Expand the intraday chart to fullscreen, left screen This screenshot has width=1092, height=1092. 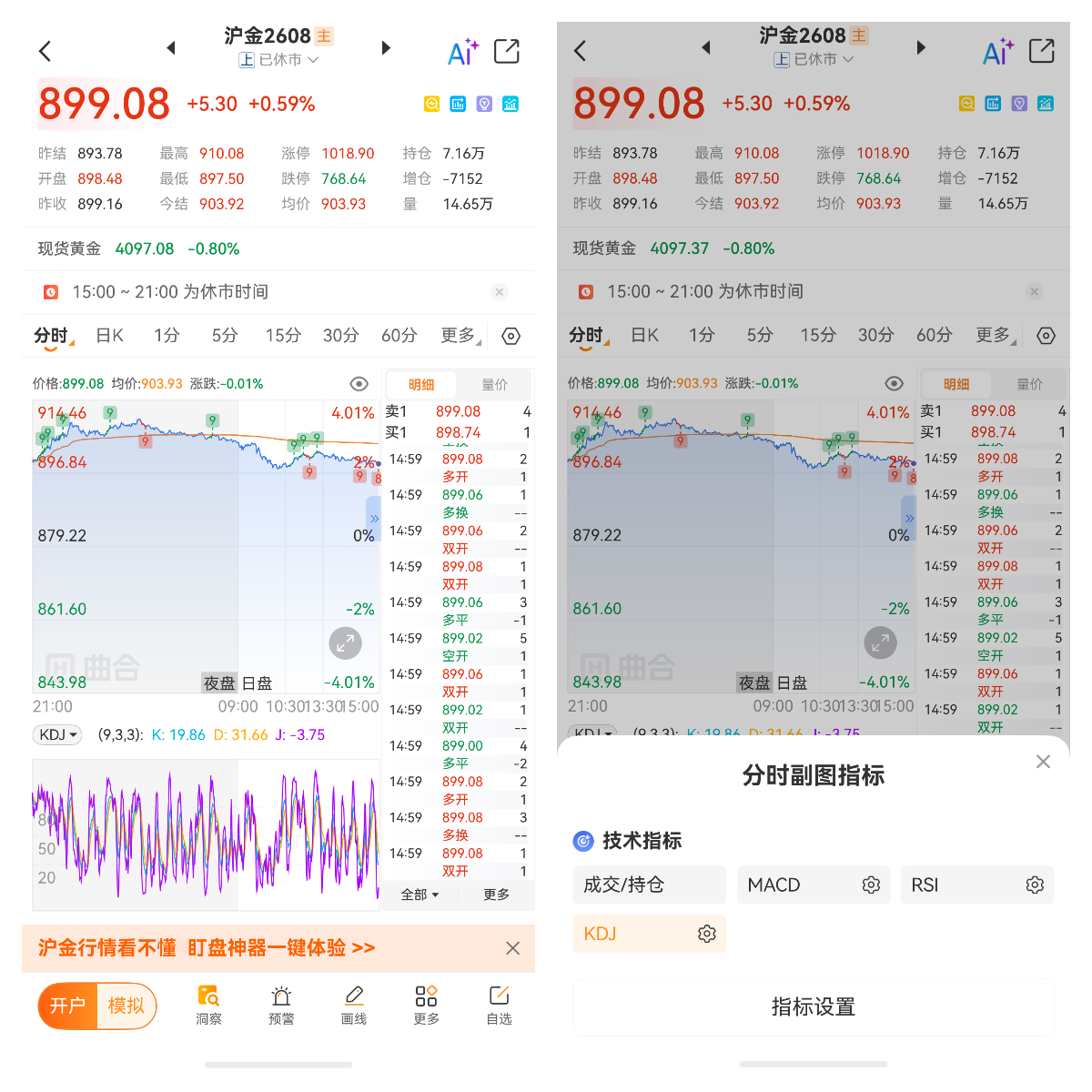(345, 643)
